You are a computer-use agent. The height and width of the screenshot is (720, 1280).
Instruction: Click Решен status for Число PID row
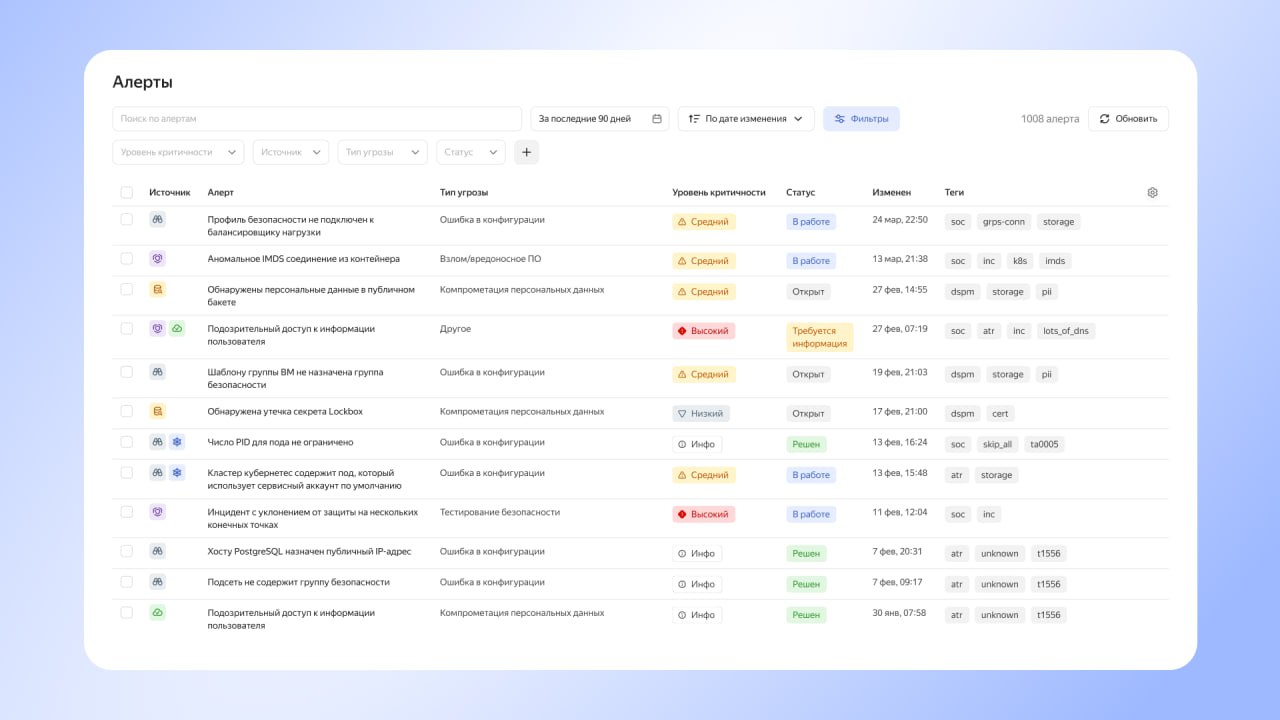pos(806,444)
